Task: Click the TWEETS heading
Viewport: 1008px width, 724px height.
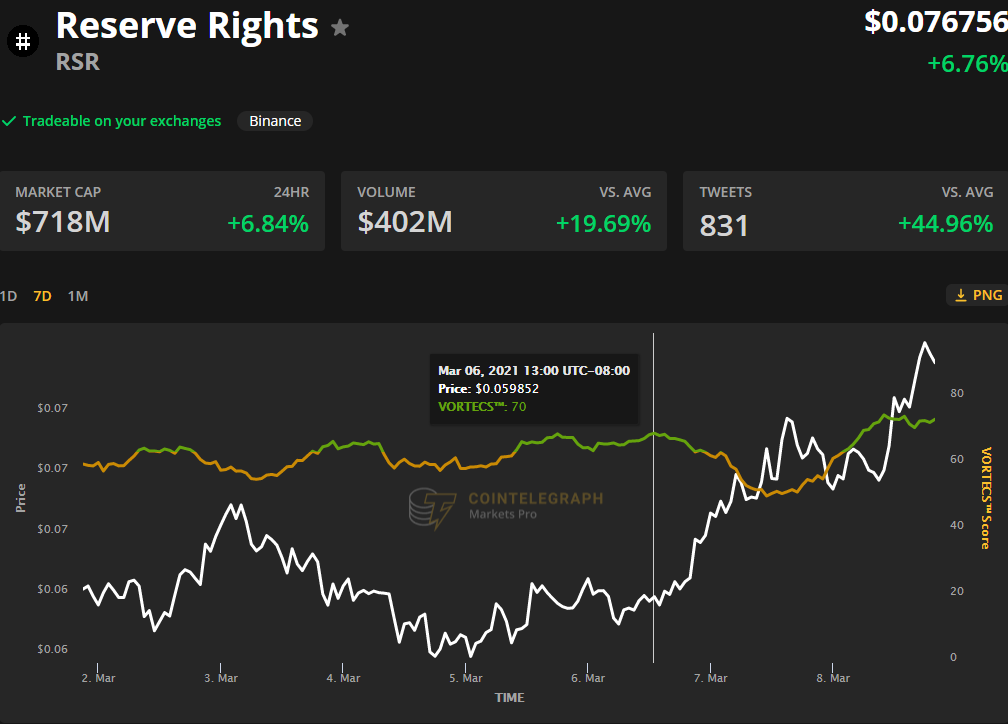Action: pyautogui.click(x=726, y=192)
